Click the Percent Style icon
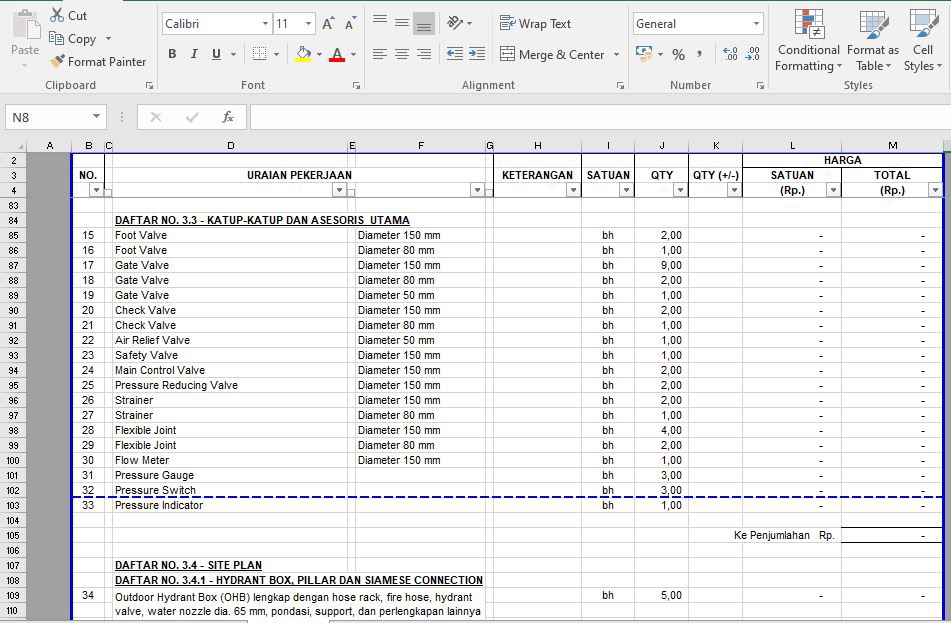The width and height of the screenshot is (951, 623). click(x=678, y=54)
